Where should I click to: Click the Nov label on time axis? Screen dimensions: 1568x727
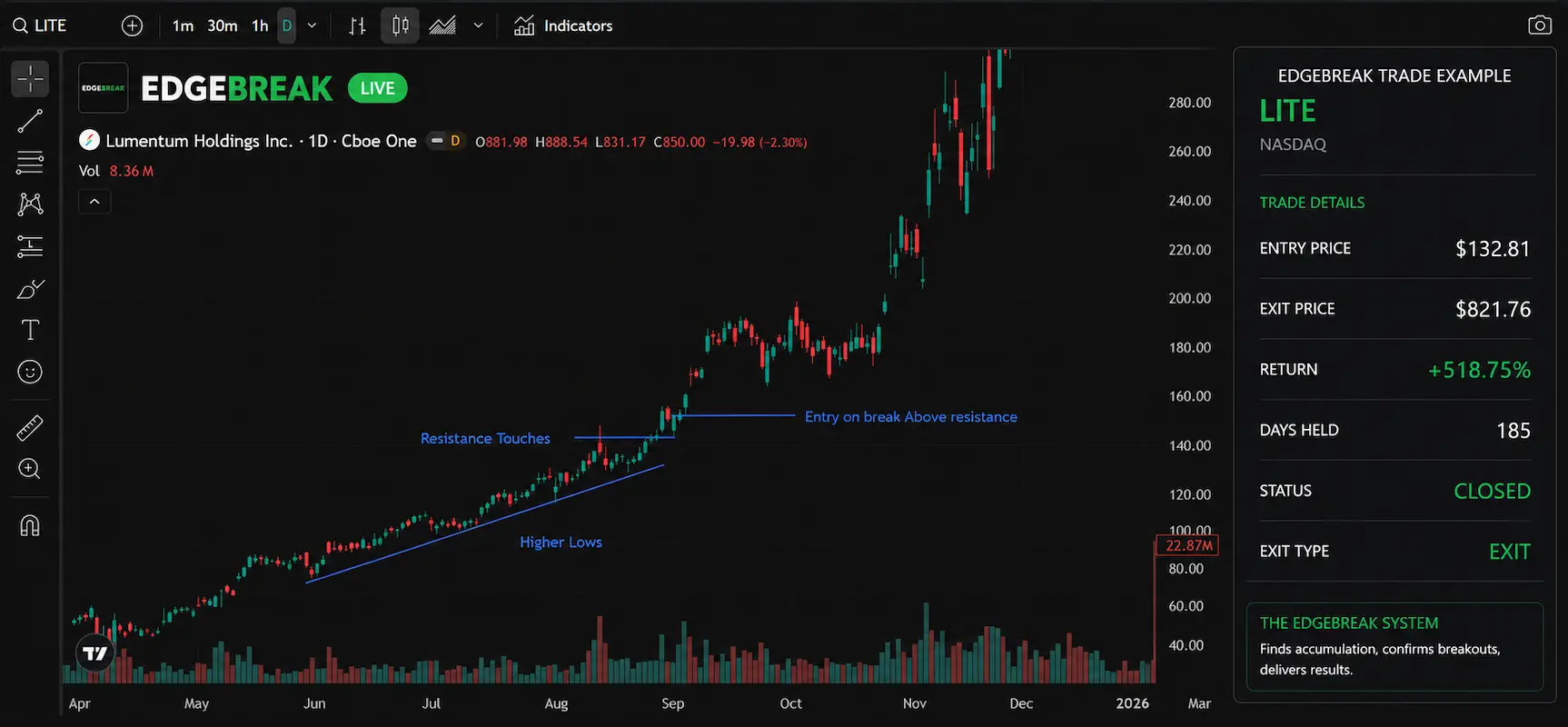915,703
